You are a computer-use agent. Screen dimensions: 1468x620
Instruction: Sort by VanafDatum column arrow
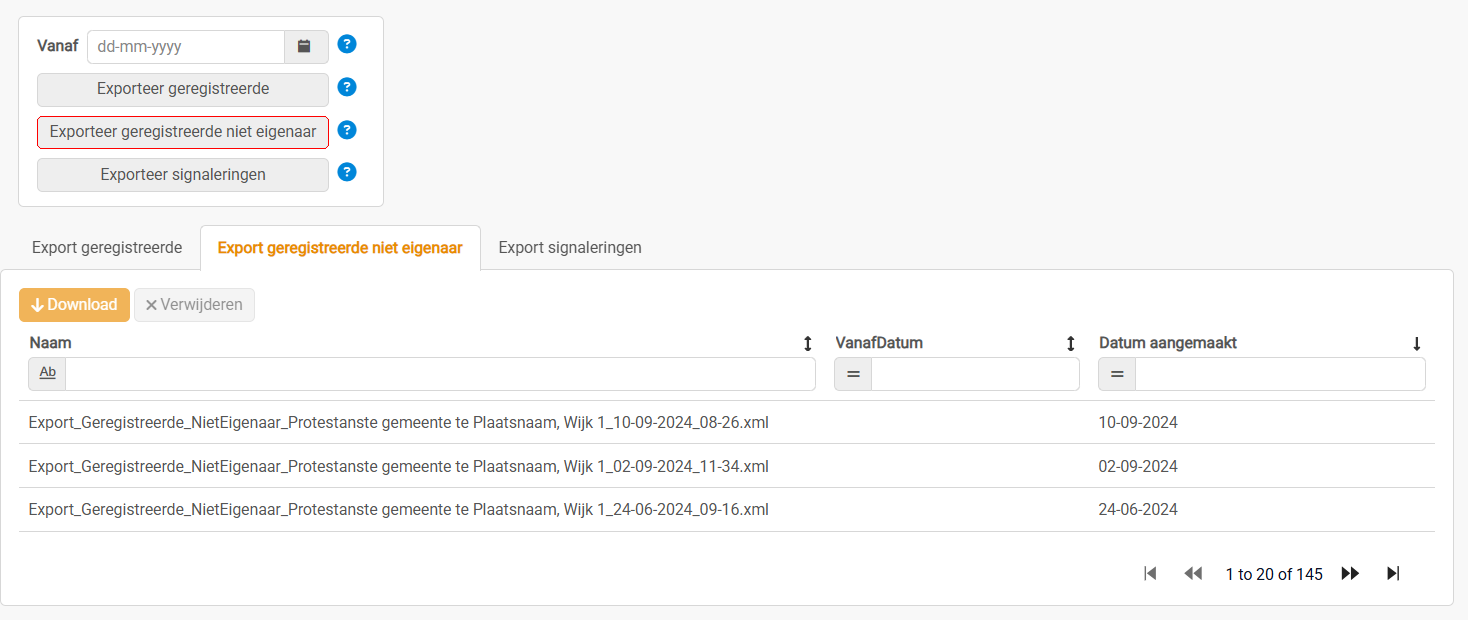(x=1071, y=344)
